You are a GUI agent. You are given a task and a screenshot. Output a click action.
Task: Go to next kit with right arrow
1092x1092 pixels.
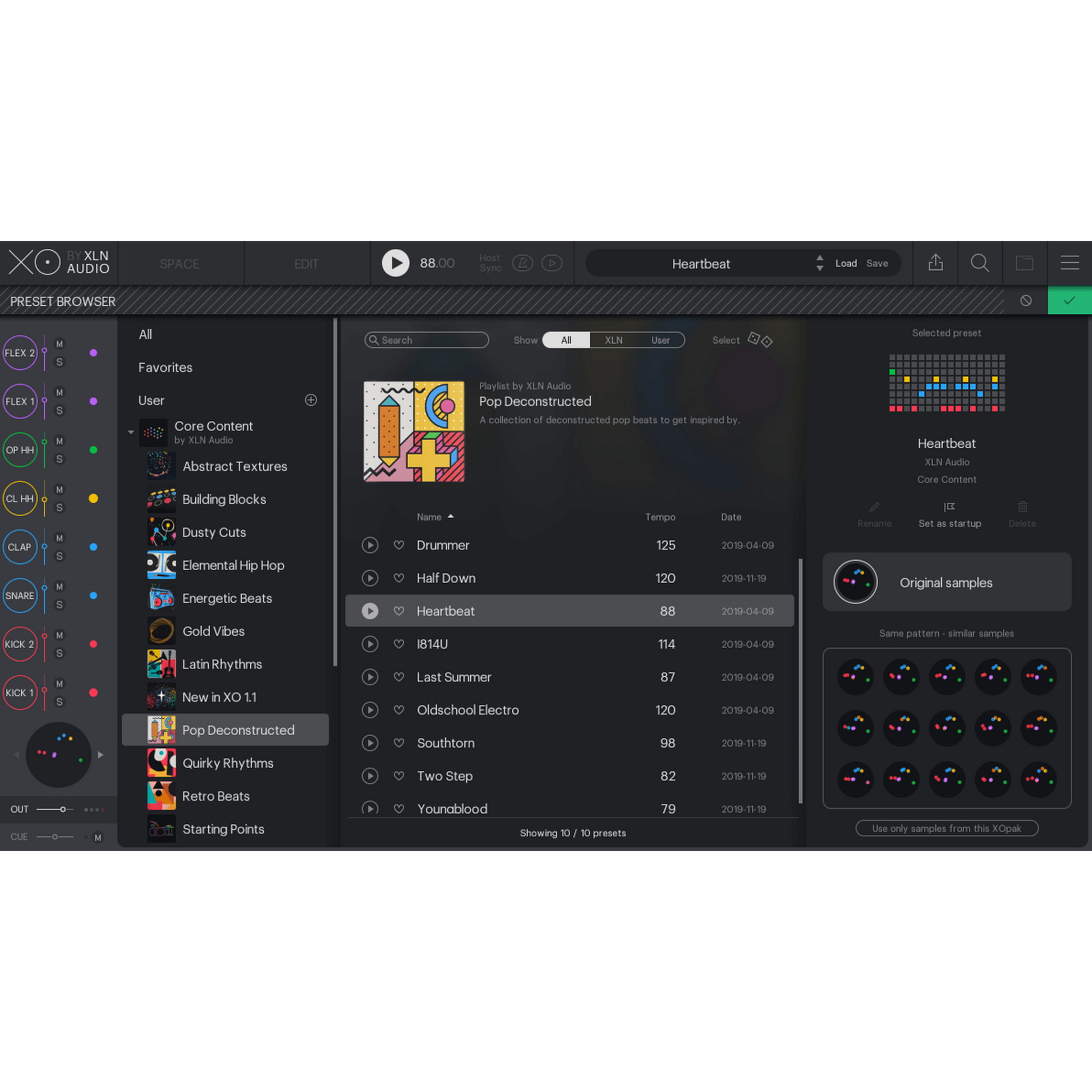point(100,755)
